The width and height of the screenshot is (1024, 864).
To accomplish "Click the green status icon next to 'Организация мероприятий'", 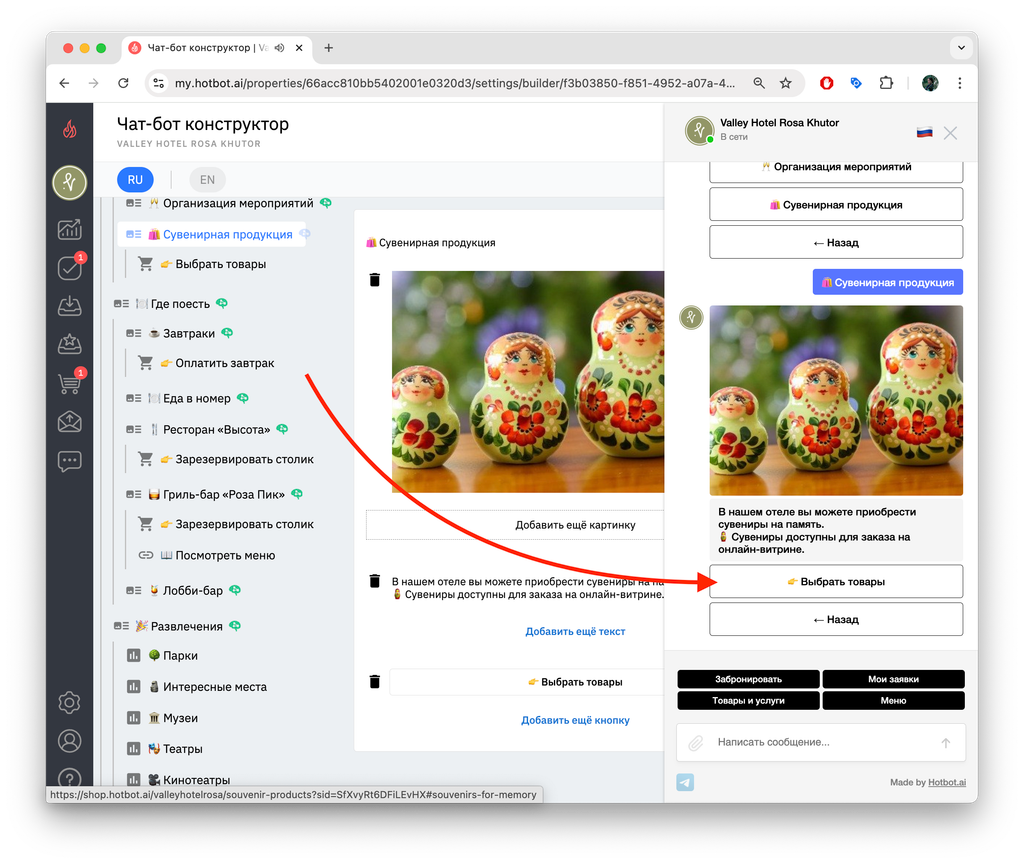I will click(326, 203).
